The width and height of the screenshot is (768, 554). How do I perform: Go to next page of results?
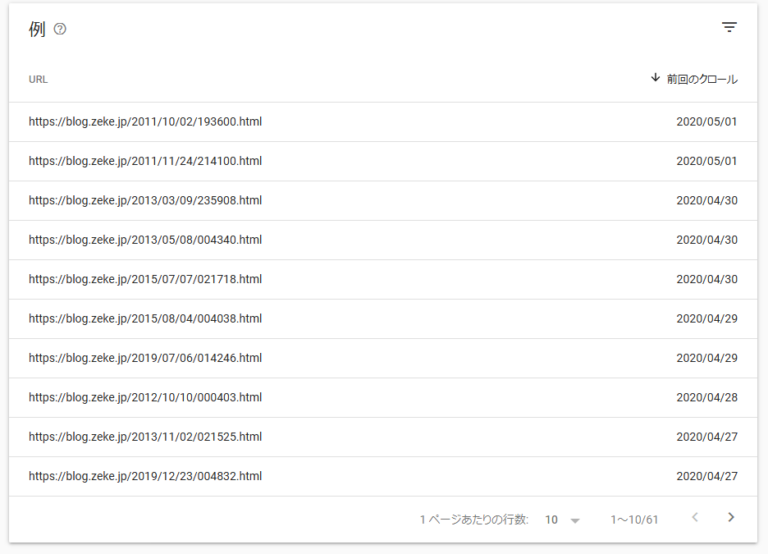pos(731,518)
